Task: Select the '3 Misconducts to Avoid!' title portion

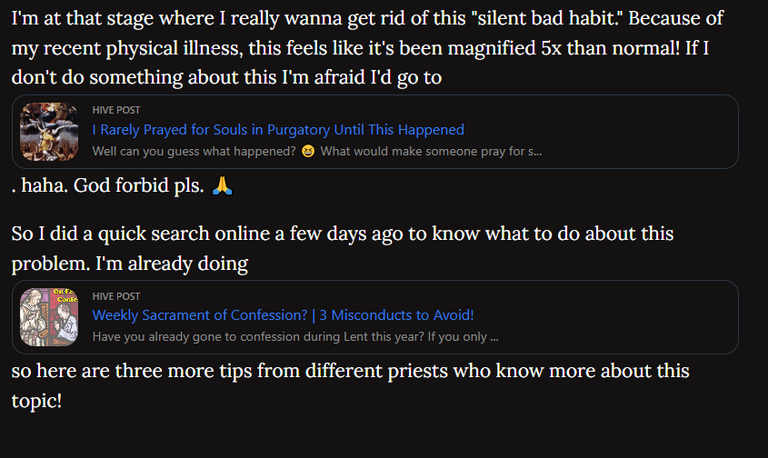Action: [397, 315]
